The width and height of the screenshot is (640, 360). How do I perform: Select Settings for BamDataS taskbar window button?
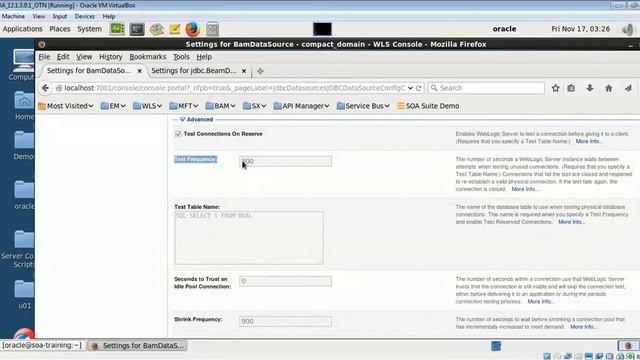tap(138, 346)
